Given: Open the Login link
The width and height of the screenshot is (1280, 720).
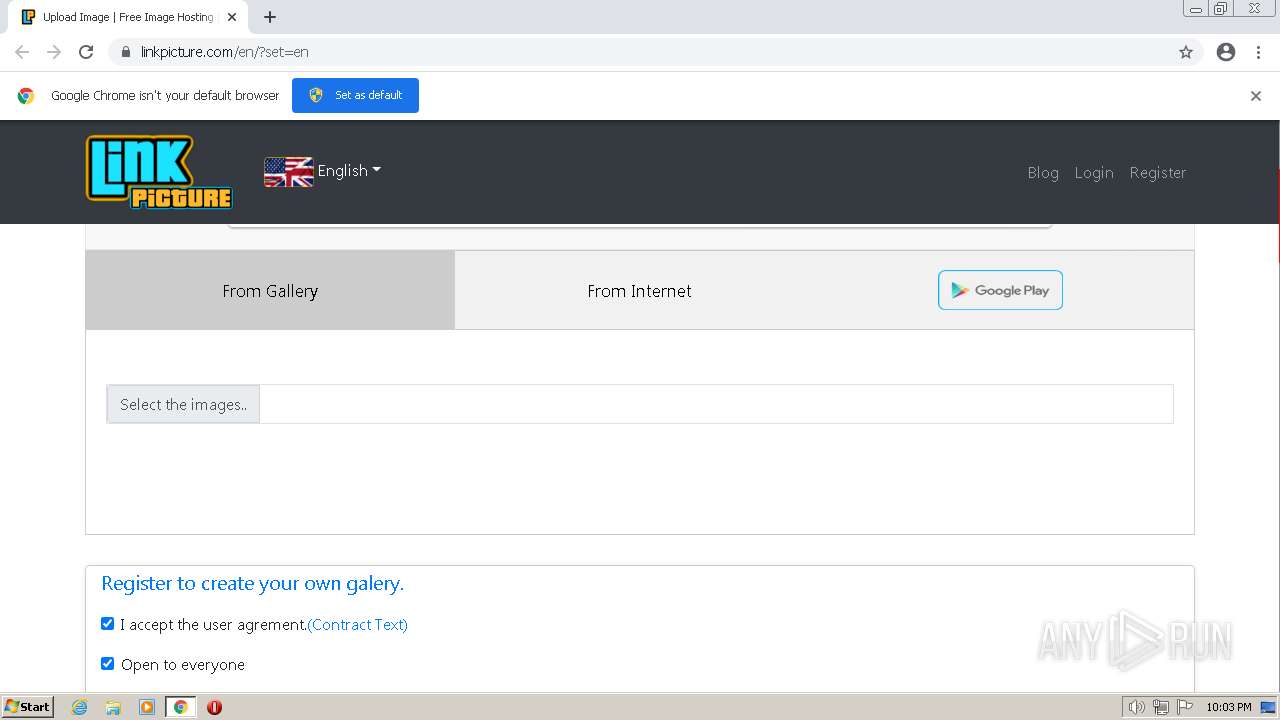Looking at the screenshot, I should (x=1094, y=172).
